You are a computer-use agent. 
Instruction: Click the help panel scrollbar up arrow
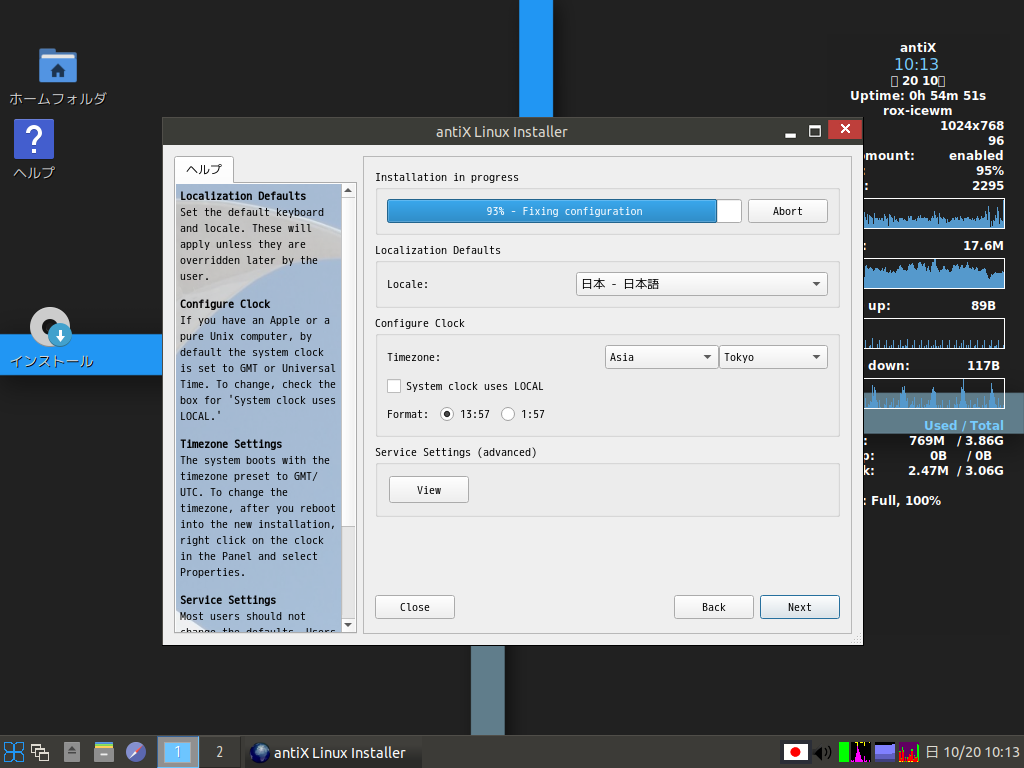click(x=348, y=191)
